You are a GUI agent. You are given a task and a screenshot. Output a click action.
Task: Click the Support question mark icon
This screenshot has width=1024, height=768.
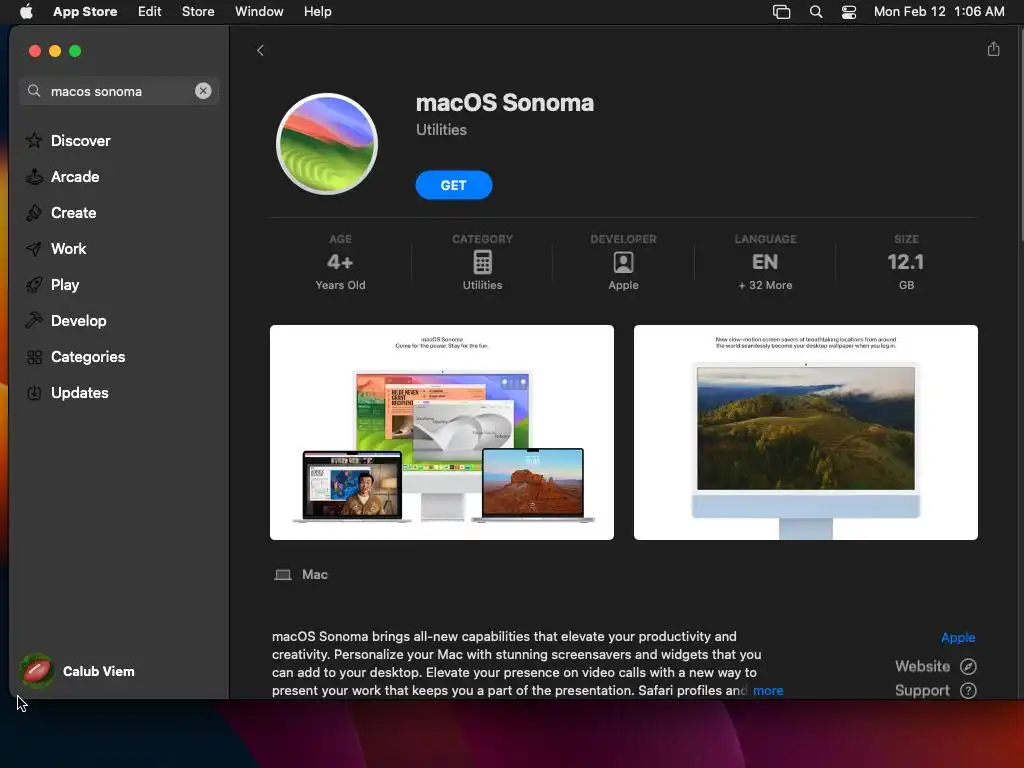tap(968, 690)
